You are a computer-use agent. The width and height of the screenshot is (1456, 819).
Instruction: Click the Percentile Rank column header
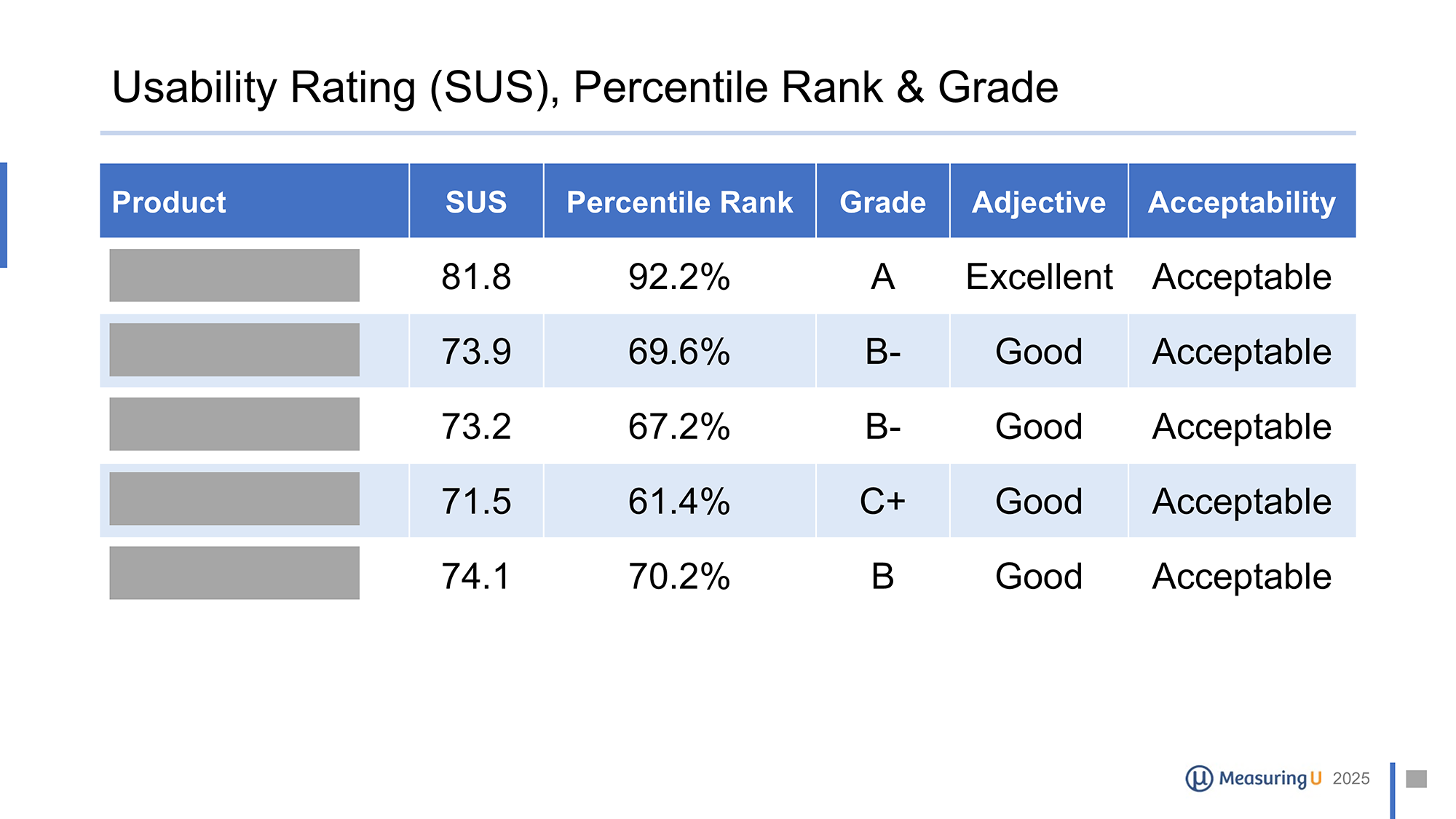click(x=679, y=202)
